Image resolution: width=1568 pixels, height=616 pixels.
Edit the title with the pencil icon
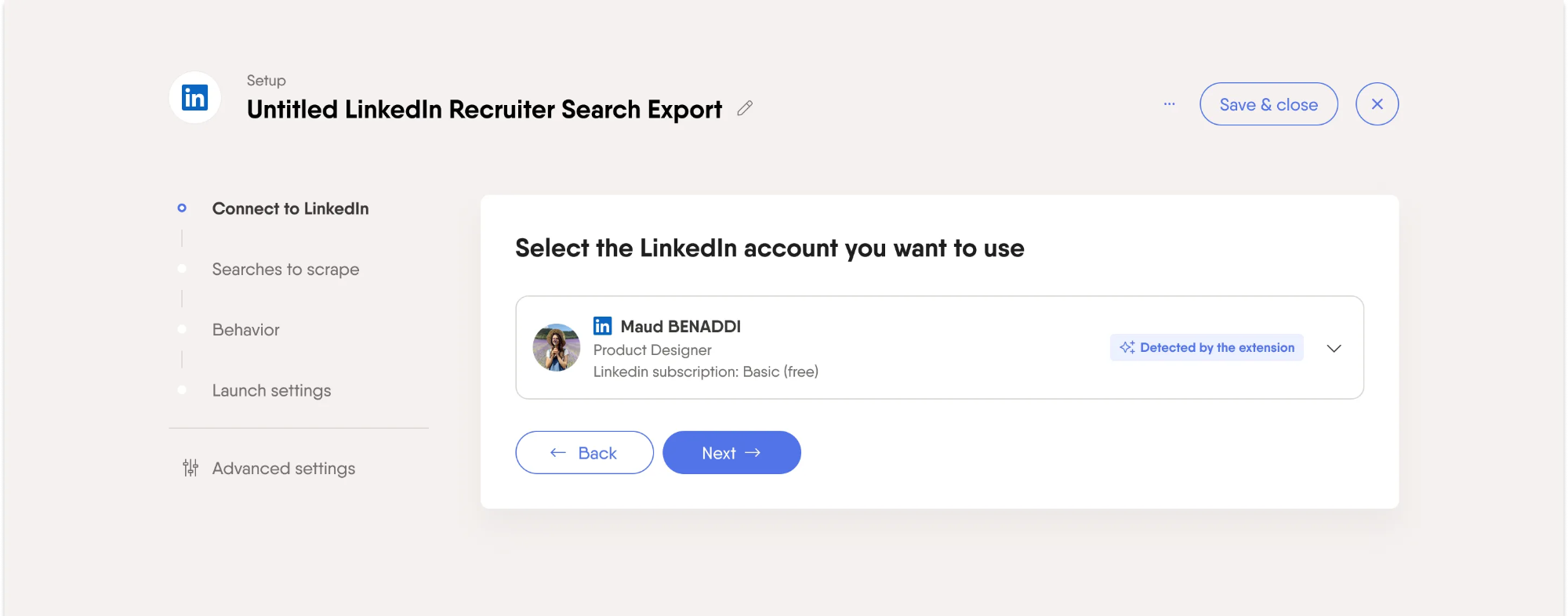[745, 109]
